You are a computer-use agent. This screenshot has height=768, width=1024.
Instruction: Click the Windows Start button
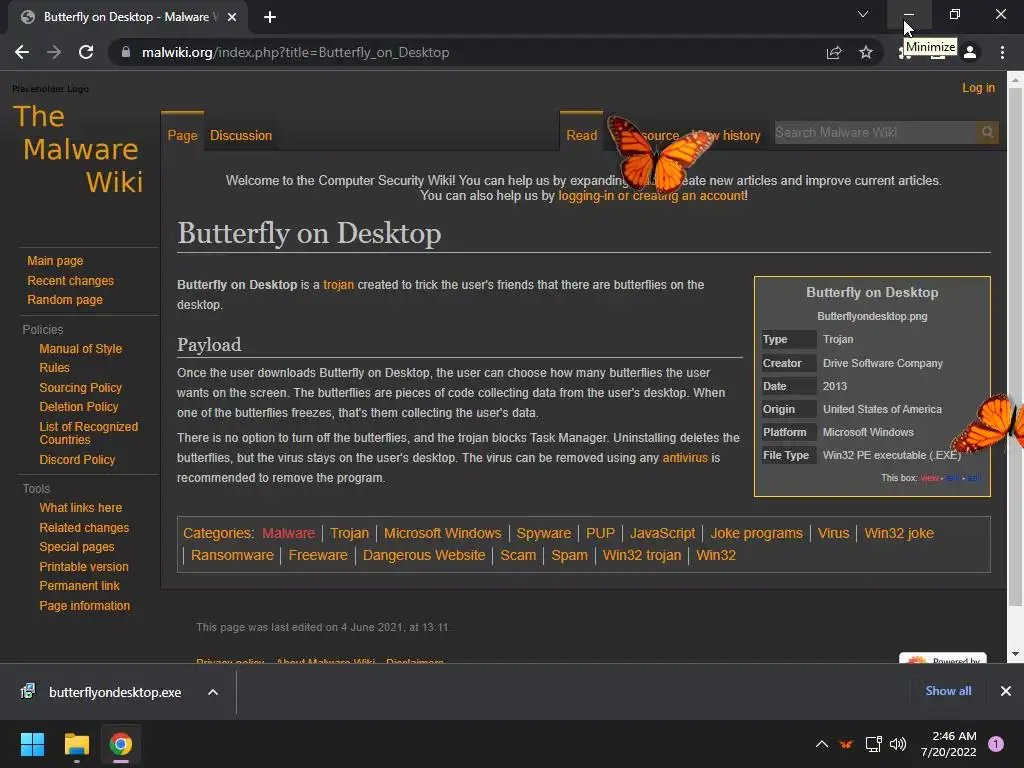pyautogui.click(x=32, y=744)
